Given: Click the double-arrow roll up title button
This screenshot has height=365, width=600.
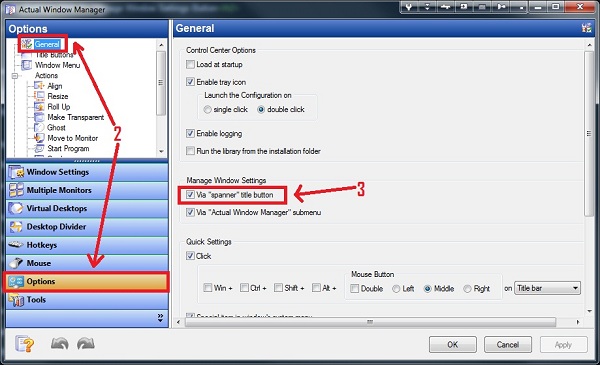Looking at the screenshot, I should (x=427, y=7).
